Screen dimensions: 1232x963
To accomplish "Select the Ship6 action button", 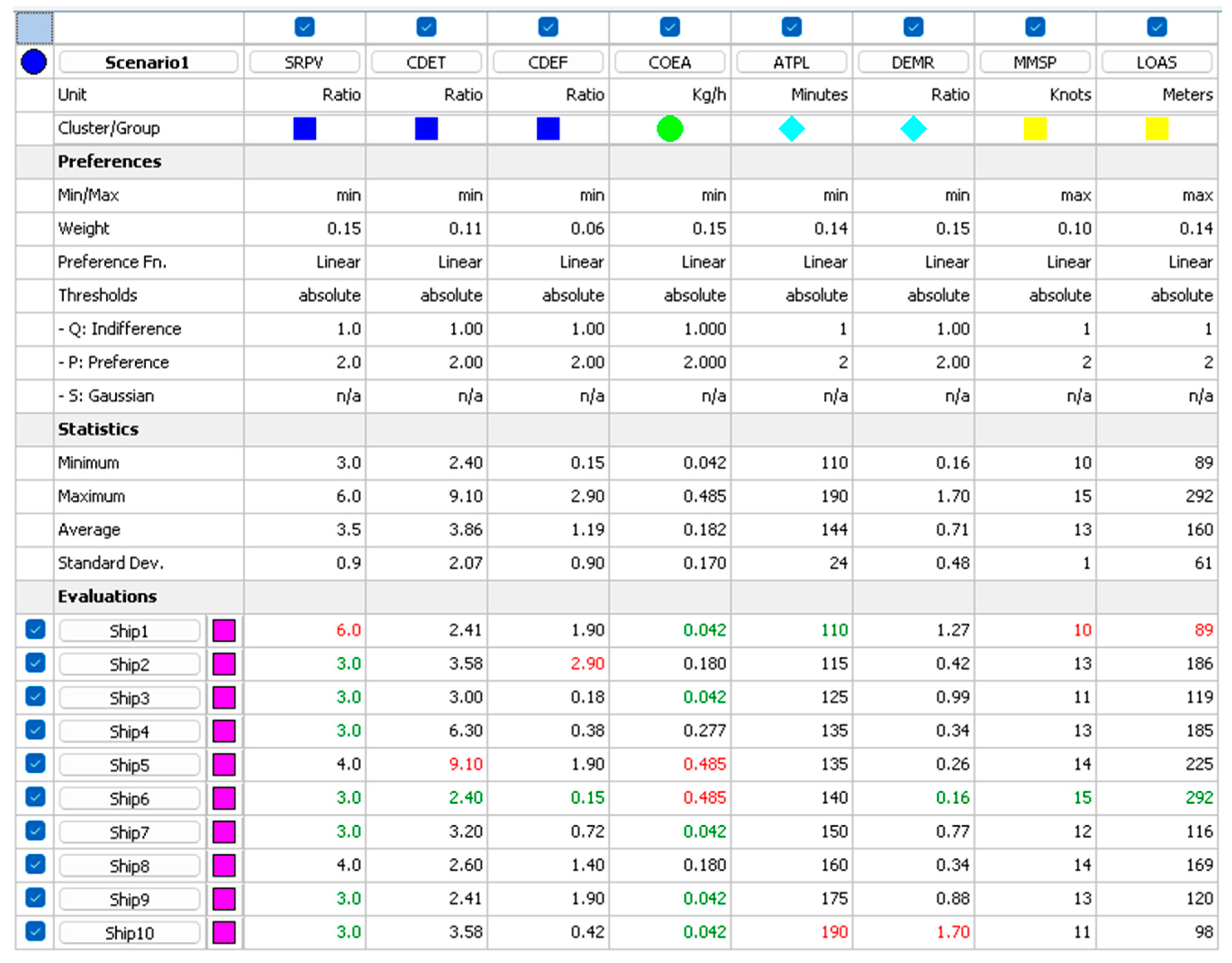I will pos(129,798).
